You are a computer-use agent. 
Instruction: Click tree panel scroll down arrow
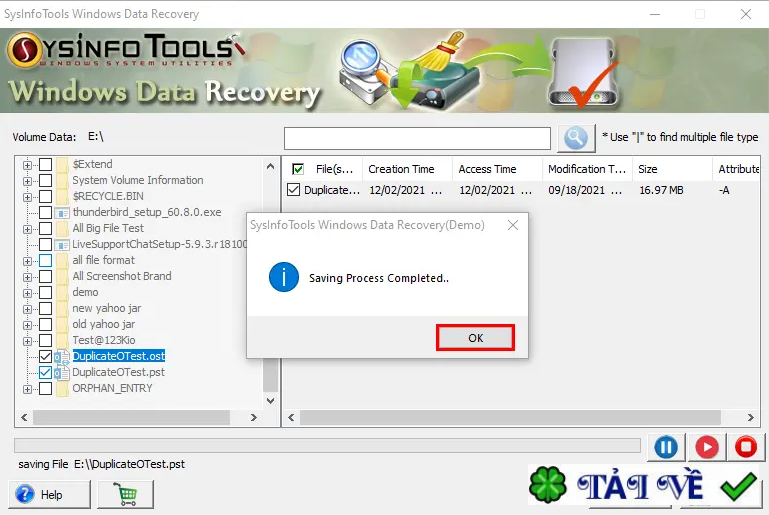pyautogui.click(x=270, y=400)
